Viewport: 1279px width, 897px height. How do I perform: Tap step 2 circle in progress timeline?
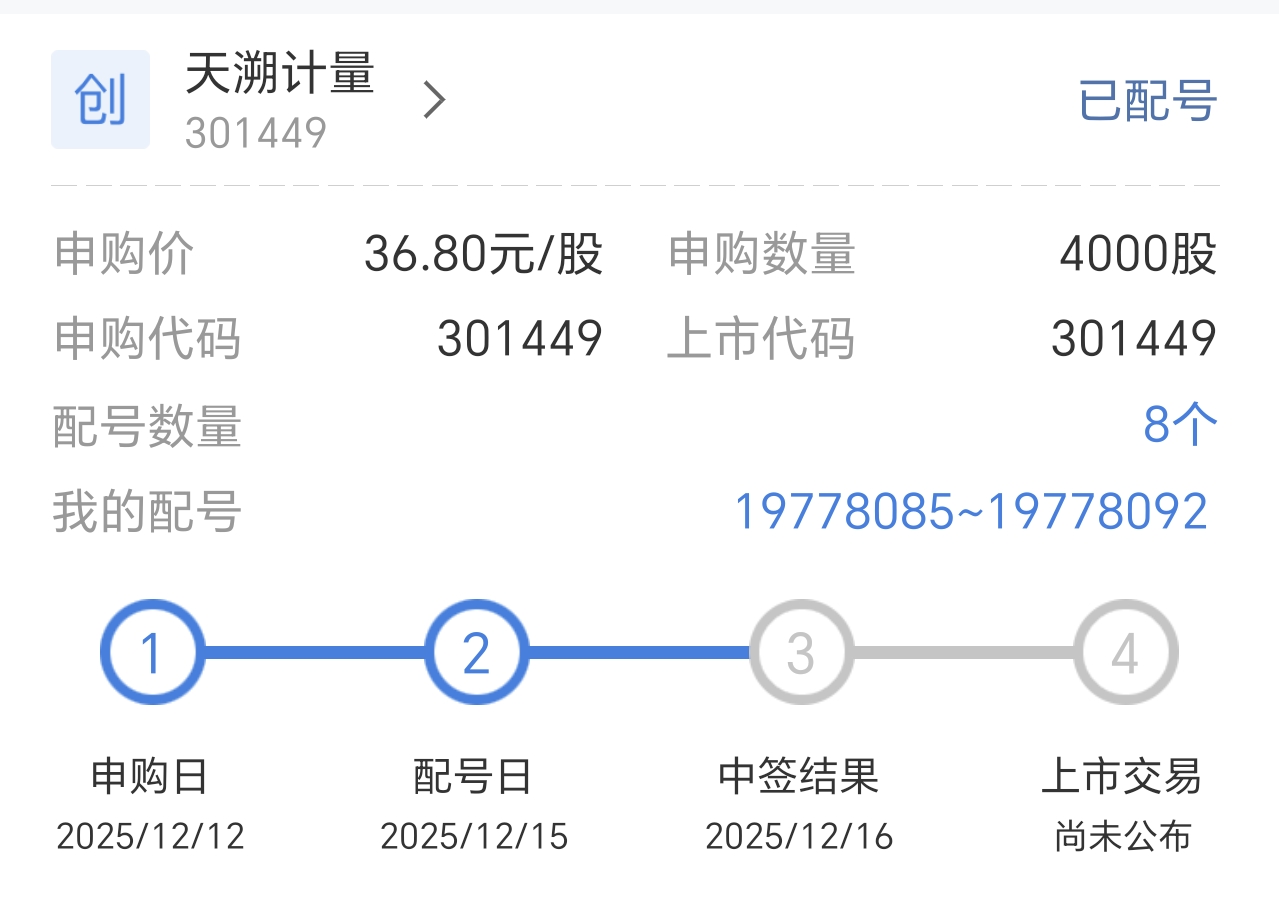pos(476,652)
